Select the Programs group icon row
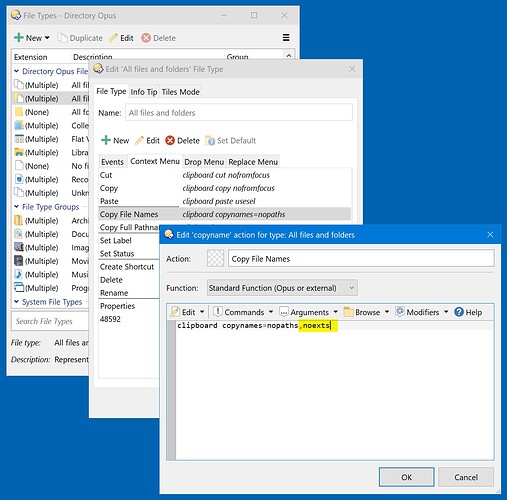This screenshot has width=507, height=500. coord(51,288)
